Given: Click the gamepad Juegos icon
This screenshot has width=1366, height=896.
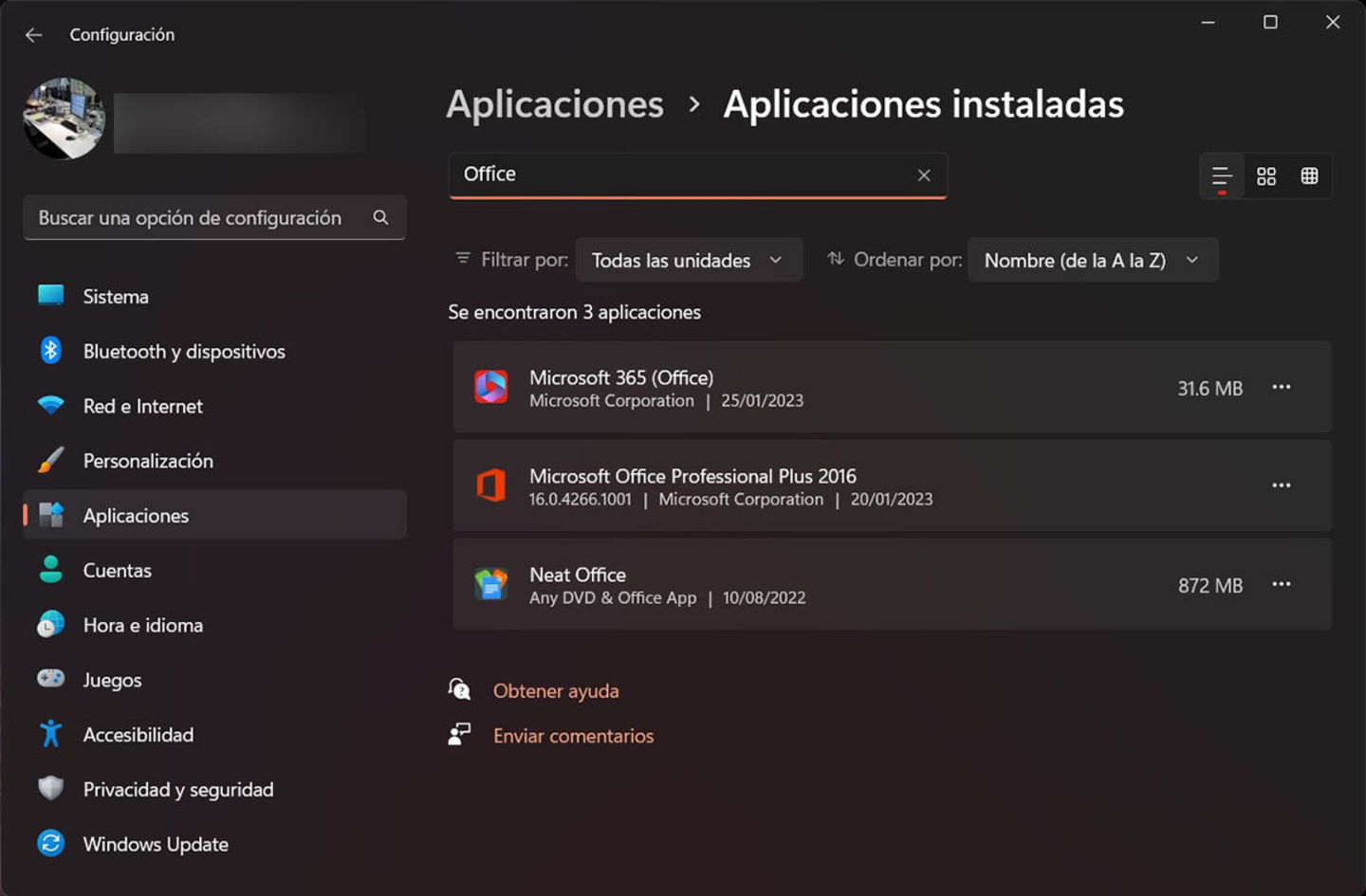Looking at the screenshot, I should tap(51, 678).
